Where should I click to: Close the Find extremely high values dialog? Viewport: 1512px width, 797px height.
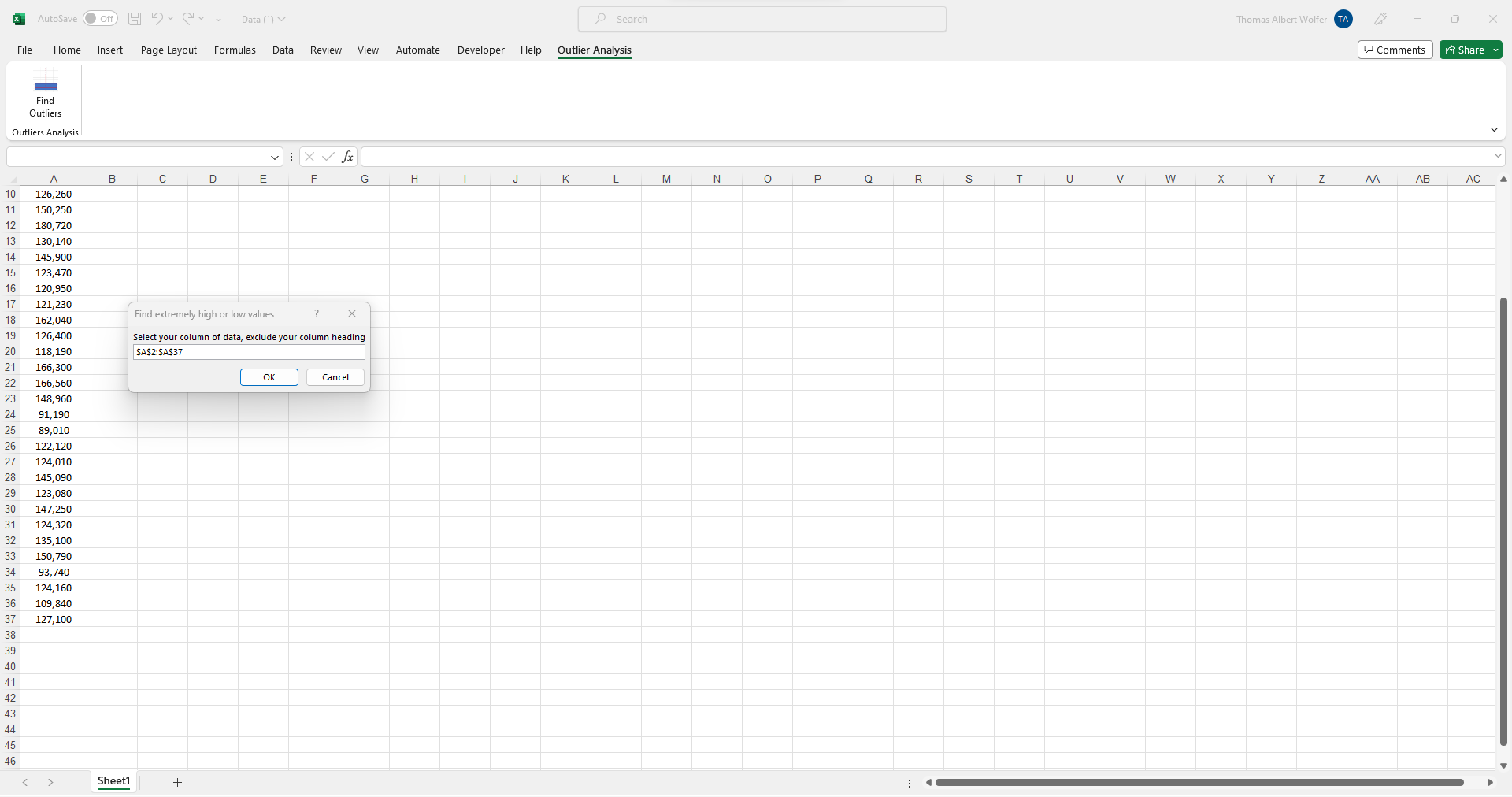352,313
